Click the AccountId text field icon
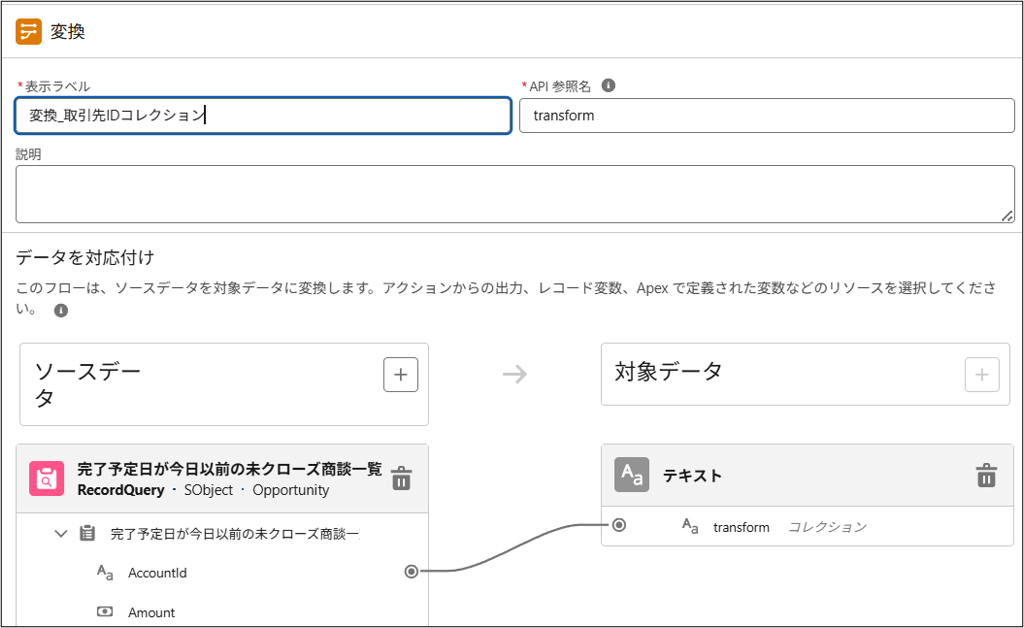 [104, 573]
